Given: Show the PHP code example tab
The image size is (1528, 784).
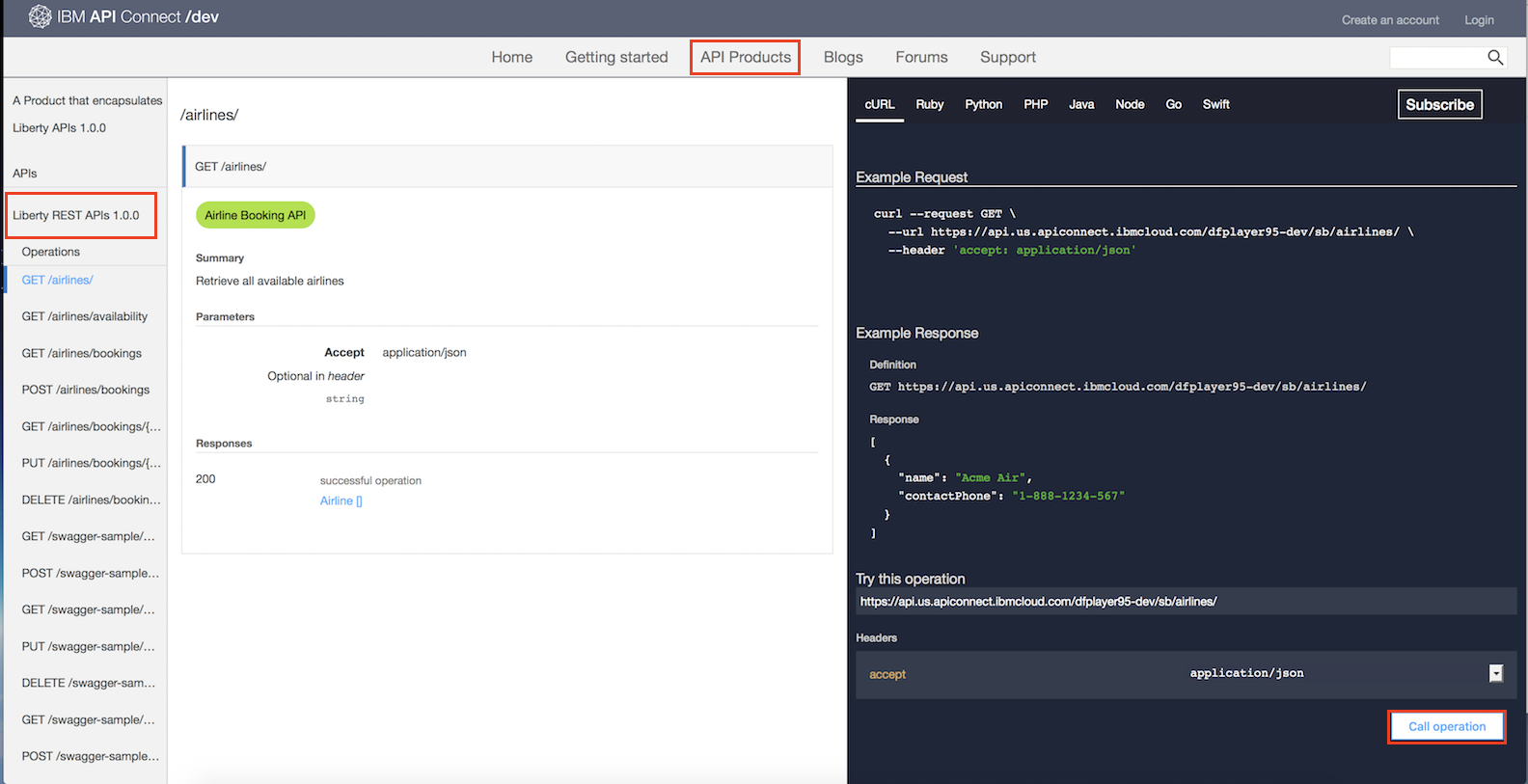Looking at the screenshot, I should tap(1036, 104).
